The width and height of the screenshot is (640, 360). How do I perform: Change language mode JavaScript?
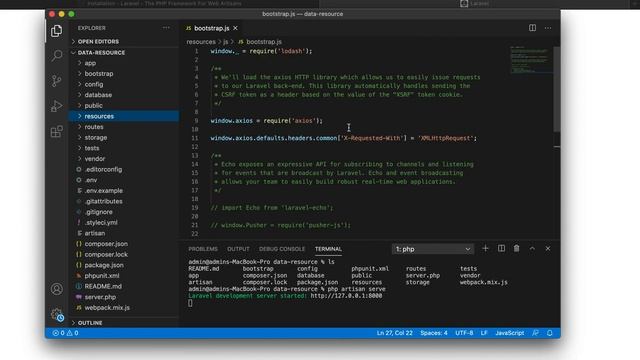(509, 333)
